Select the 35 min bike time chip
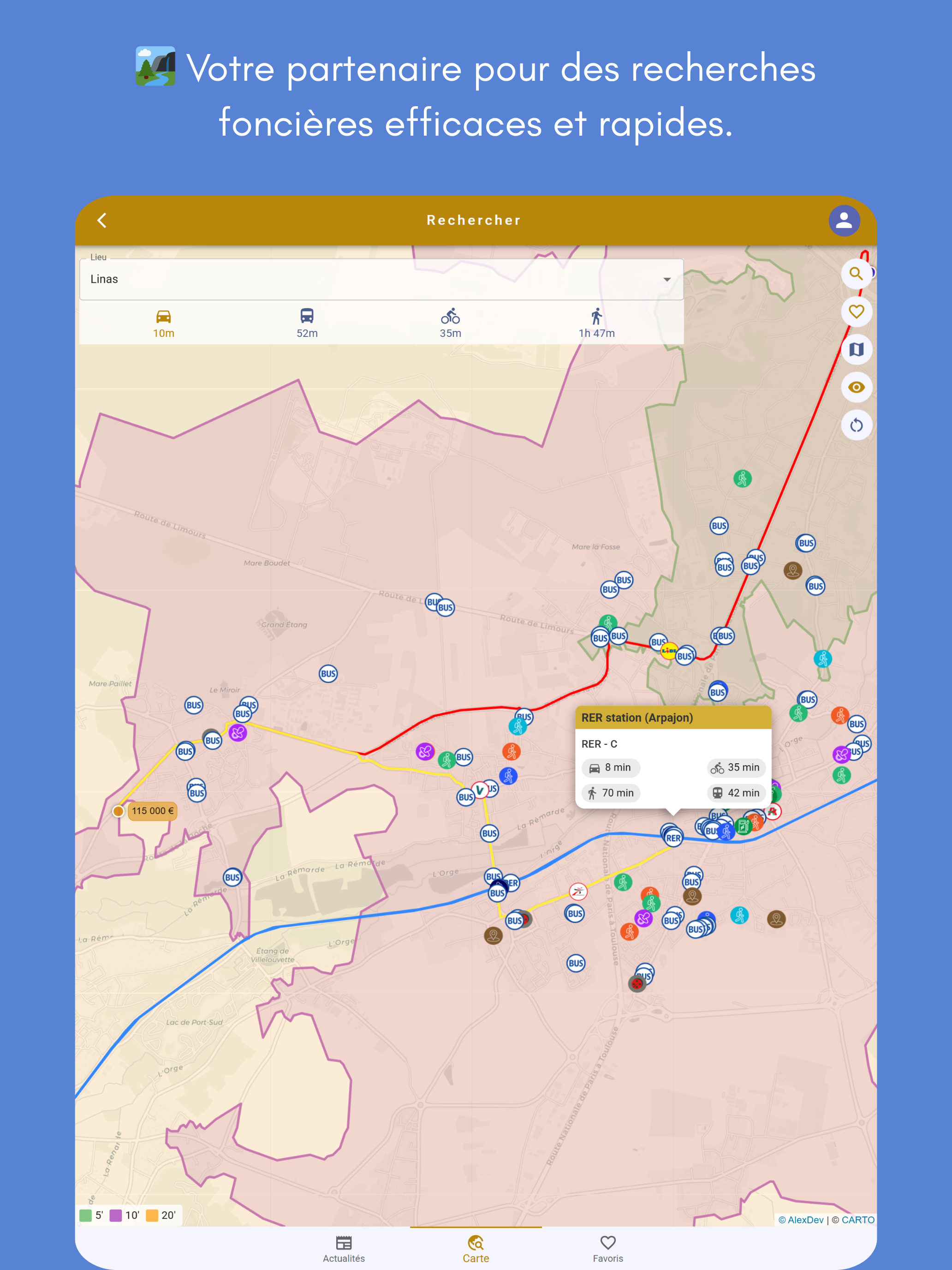 [x=736, y=767]
